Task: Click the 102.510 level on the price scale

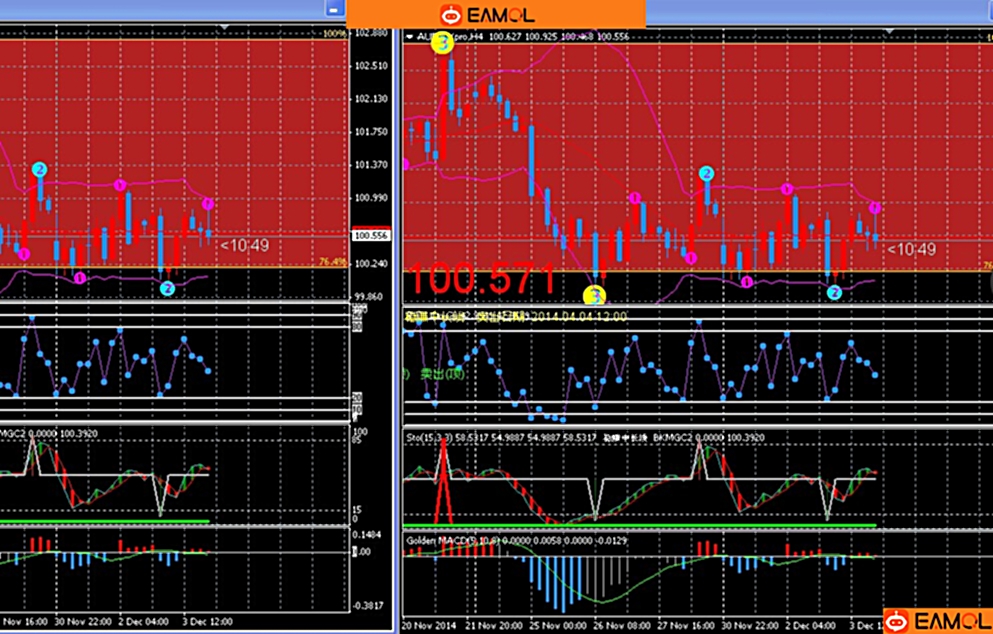Action: click(371, 66)
